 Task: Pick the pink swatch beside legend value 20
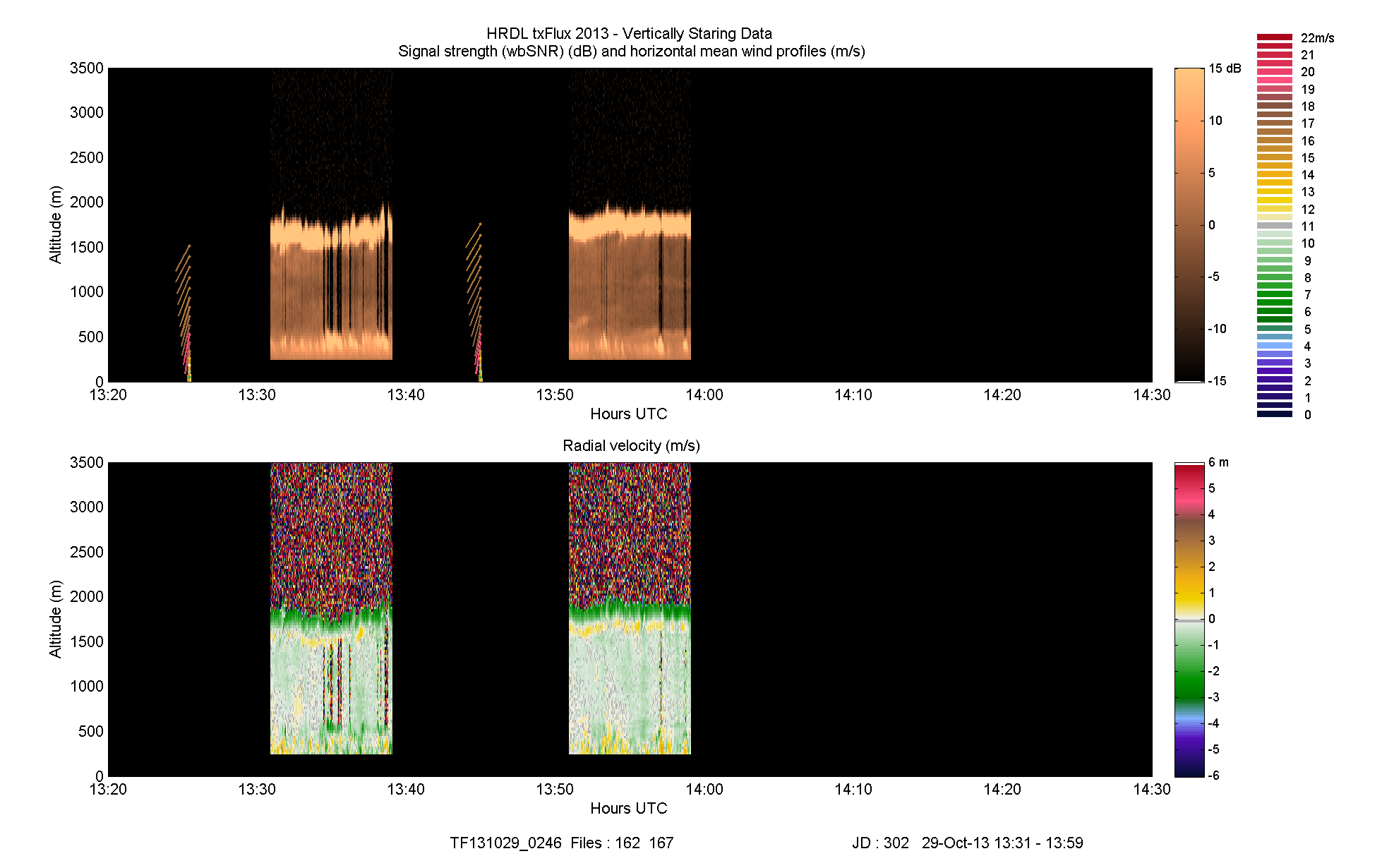tap(1274, 71)
